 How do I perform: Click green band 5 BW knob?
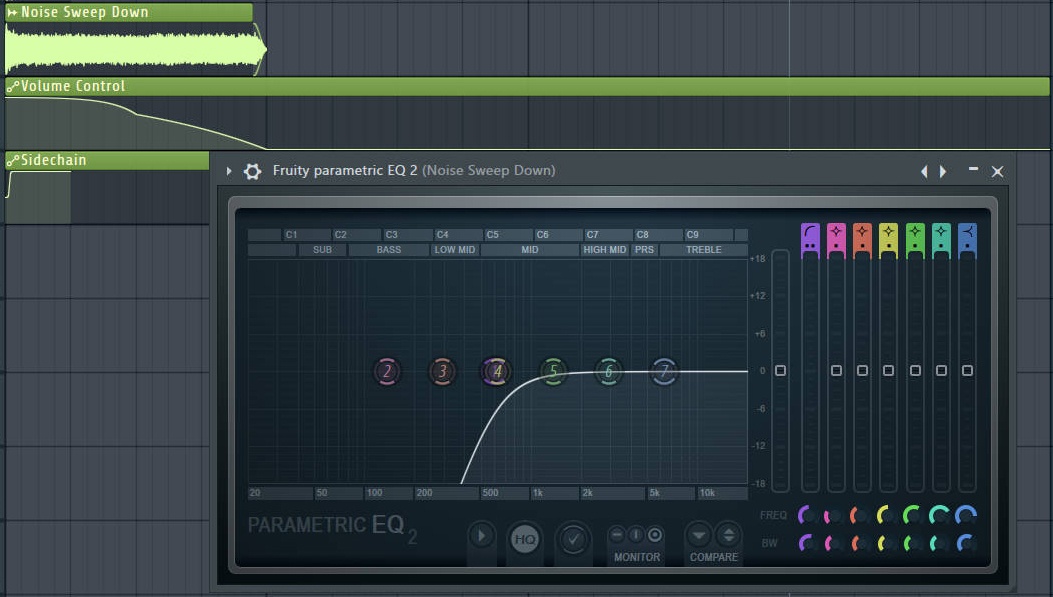click(x=913, y=543)
